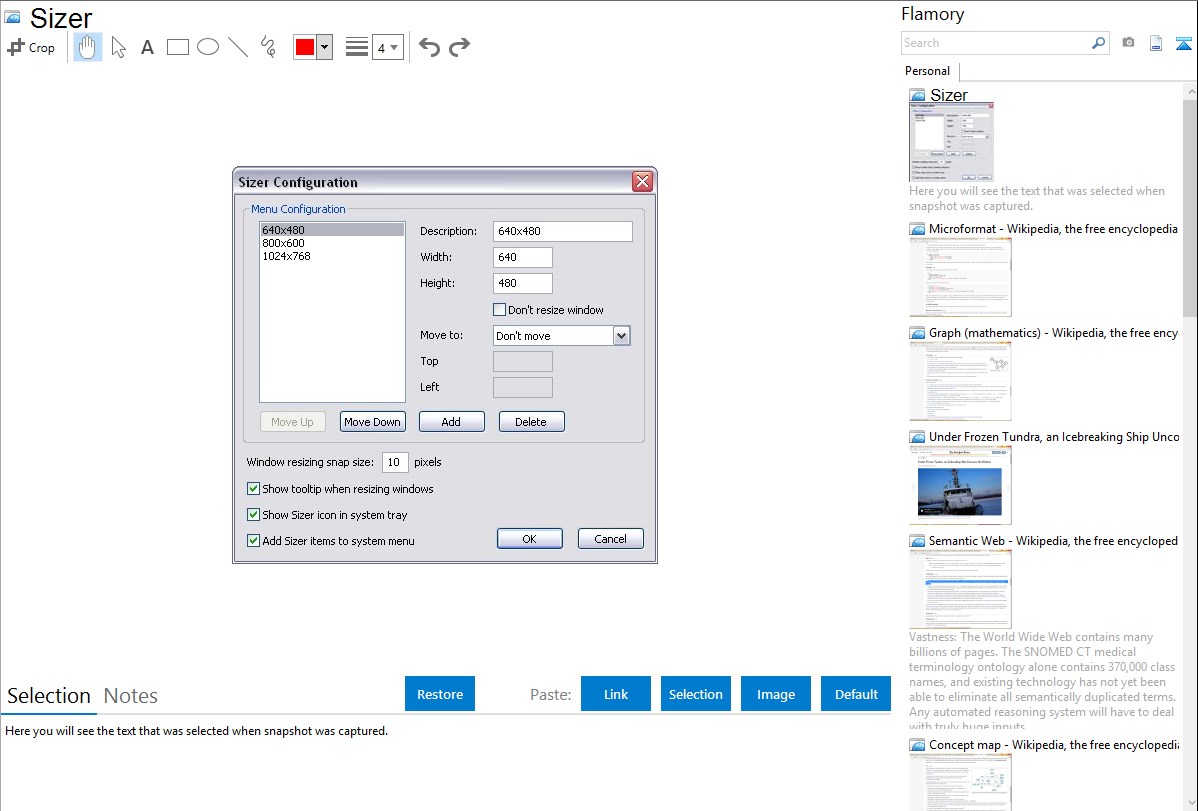1198x811 pixels.
Task: Enable Don't resize window checkbox
Action: 500,310
